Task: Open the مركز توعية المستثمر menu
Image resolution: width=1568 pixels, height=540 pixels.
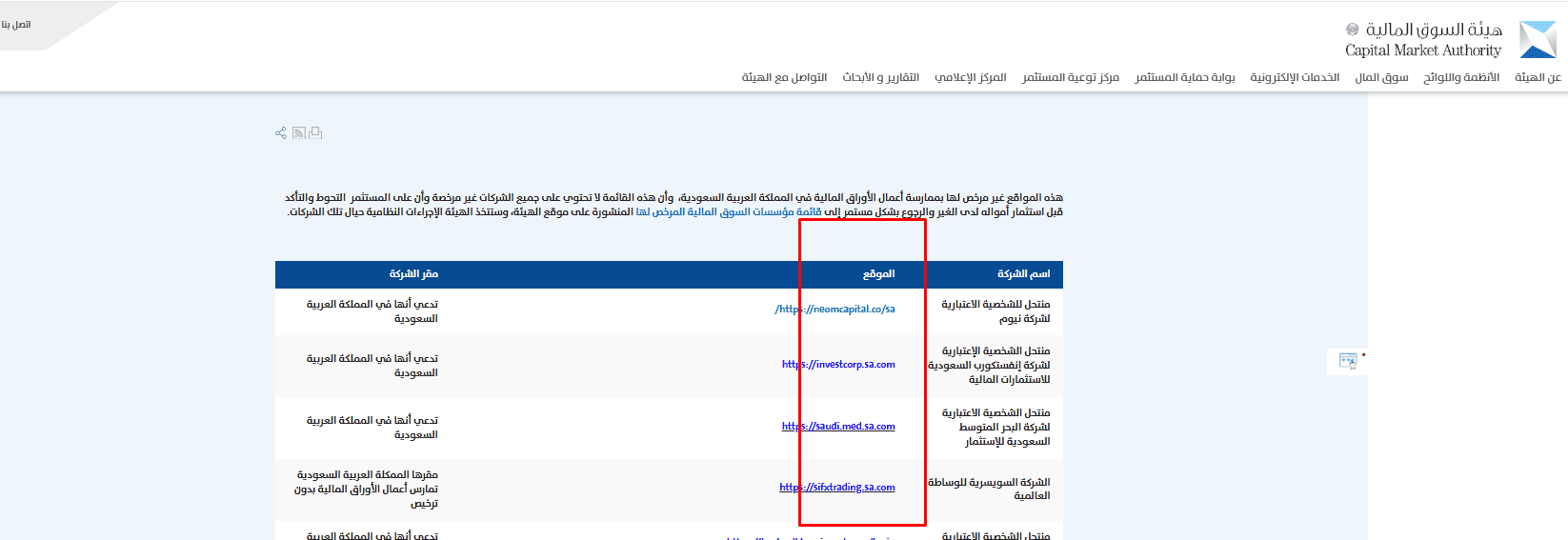Action: [1071, 77]
